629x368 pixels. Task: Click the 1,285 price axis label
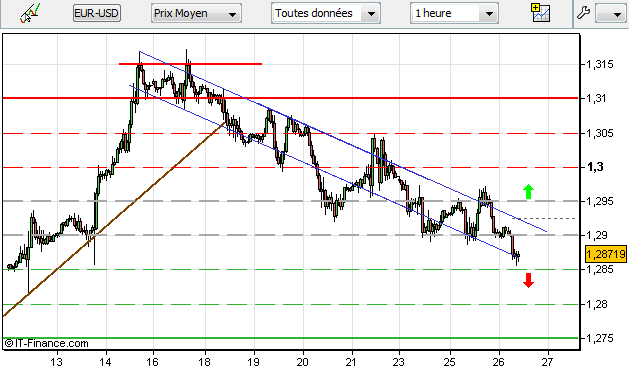(599, 269)
